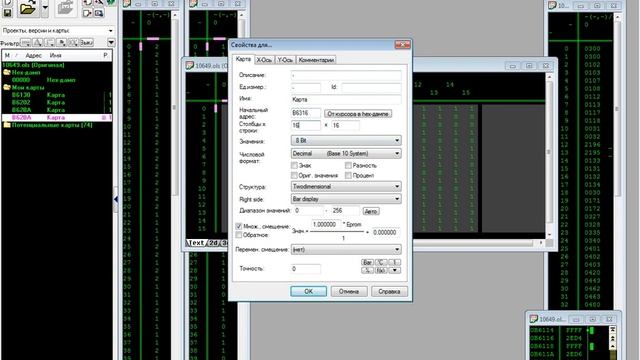640x360 pixels.
Task: Click the Точность precision field
Action: point(306,269)
